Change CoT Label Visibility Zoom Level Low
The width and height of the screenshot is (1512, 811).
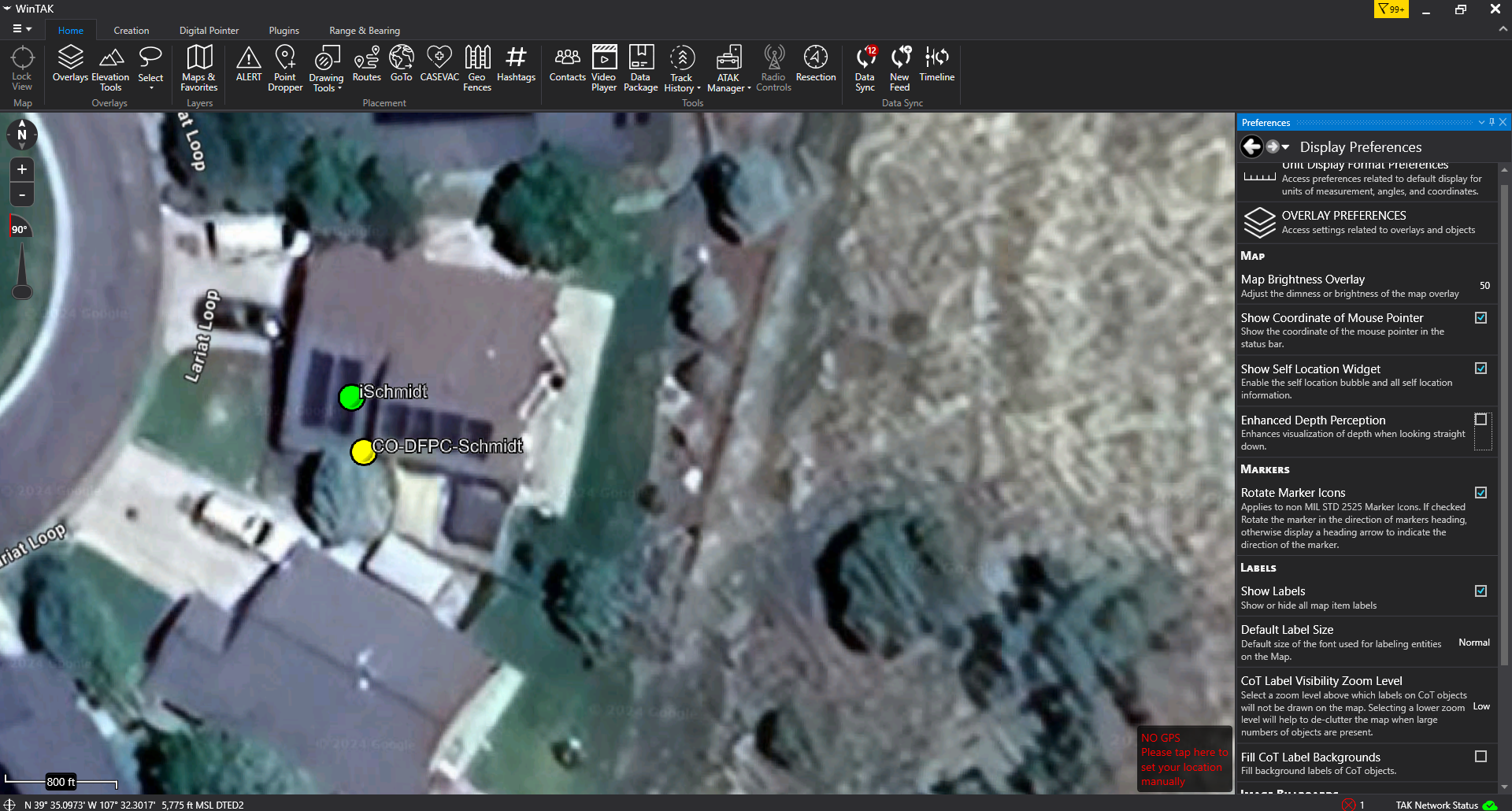[x=1481, y=706]
